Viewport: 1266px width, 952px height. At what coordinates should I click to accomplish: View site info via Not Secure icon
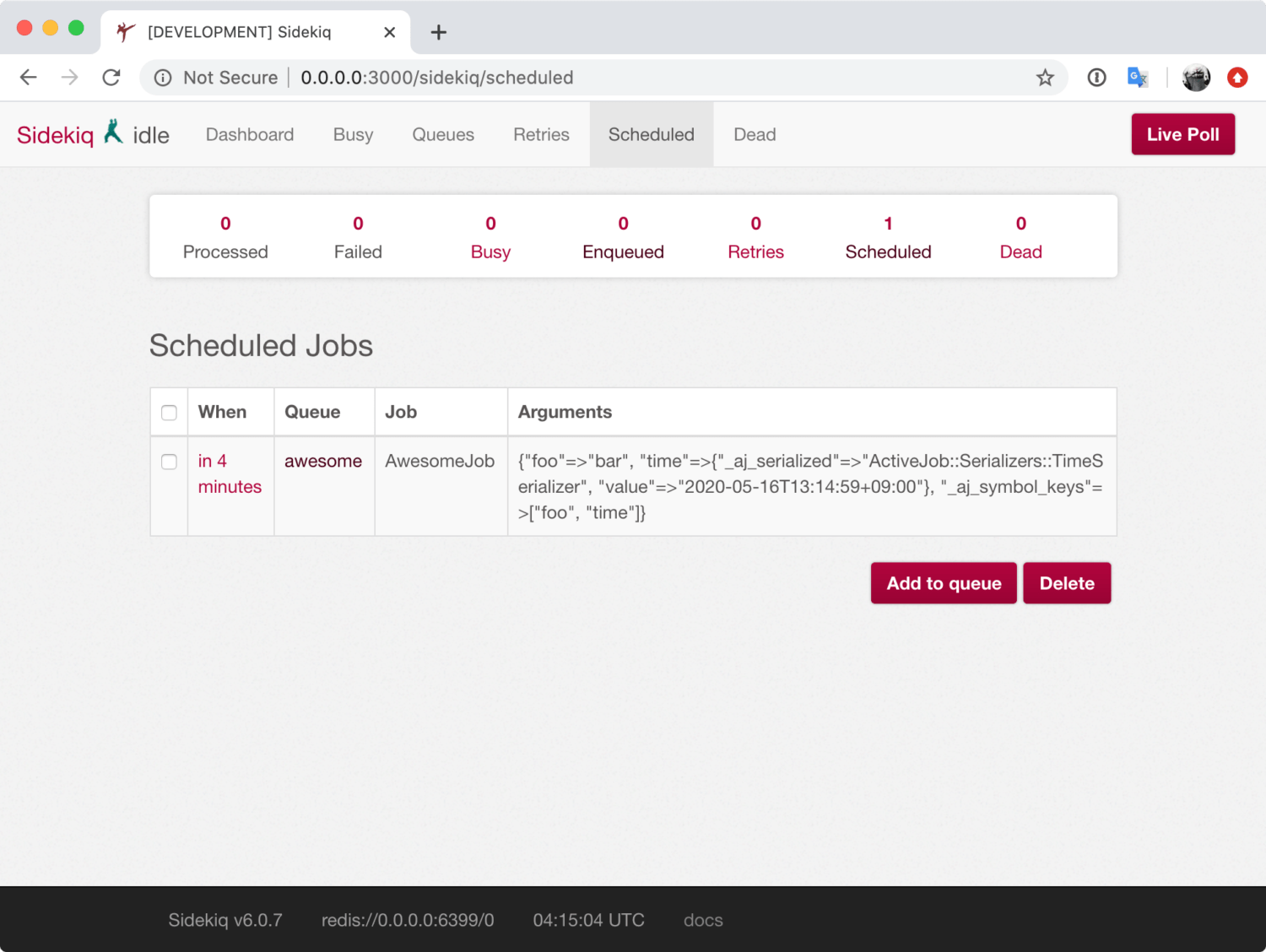163,78
